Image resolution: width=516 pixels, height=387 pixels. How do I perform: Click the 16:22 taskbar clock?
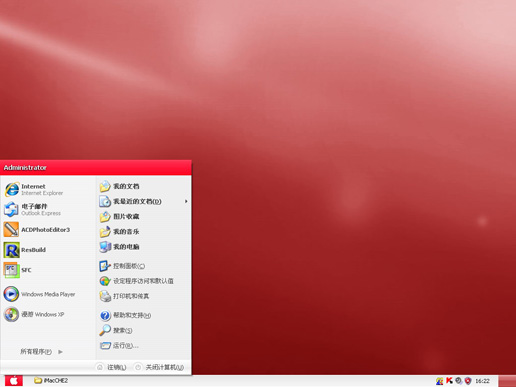point(482,381)
